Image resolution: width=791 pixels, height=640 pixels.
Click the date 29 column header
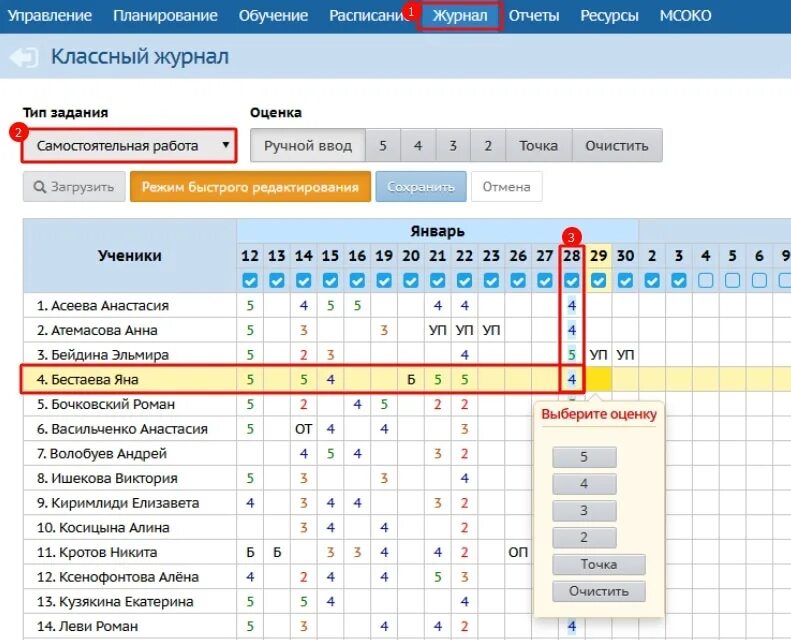pyautogui.click(x=599, y=256)
